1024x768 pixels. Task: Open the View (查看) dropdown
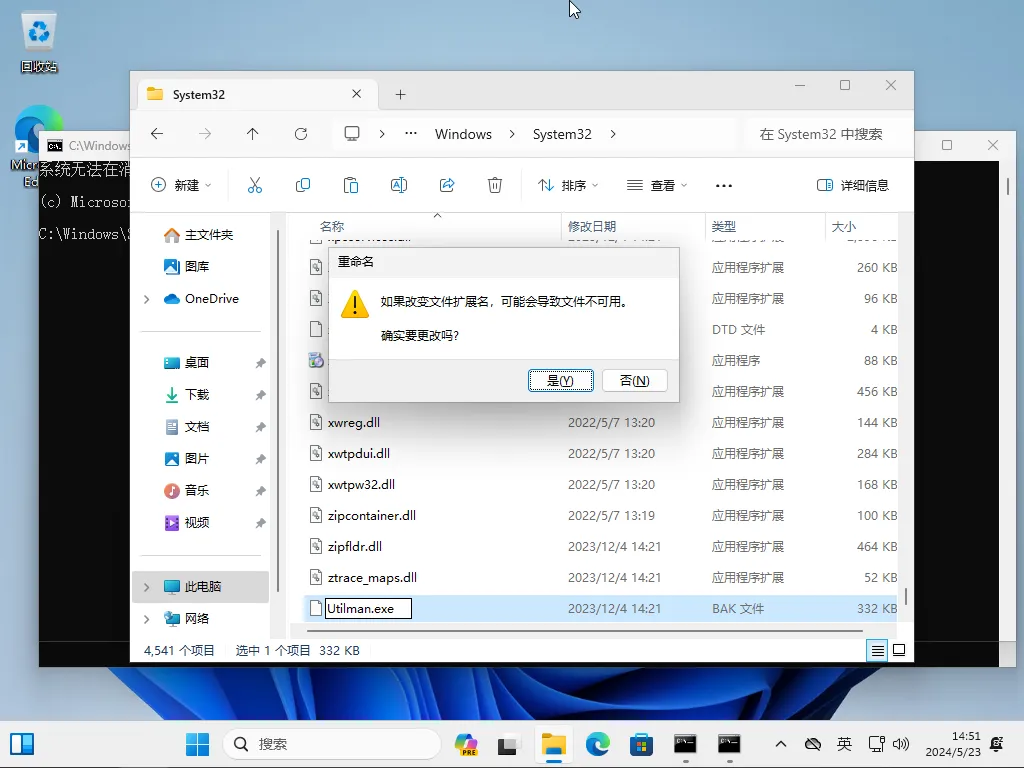coord(657,185)
